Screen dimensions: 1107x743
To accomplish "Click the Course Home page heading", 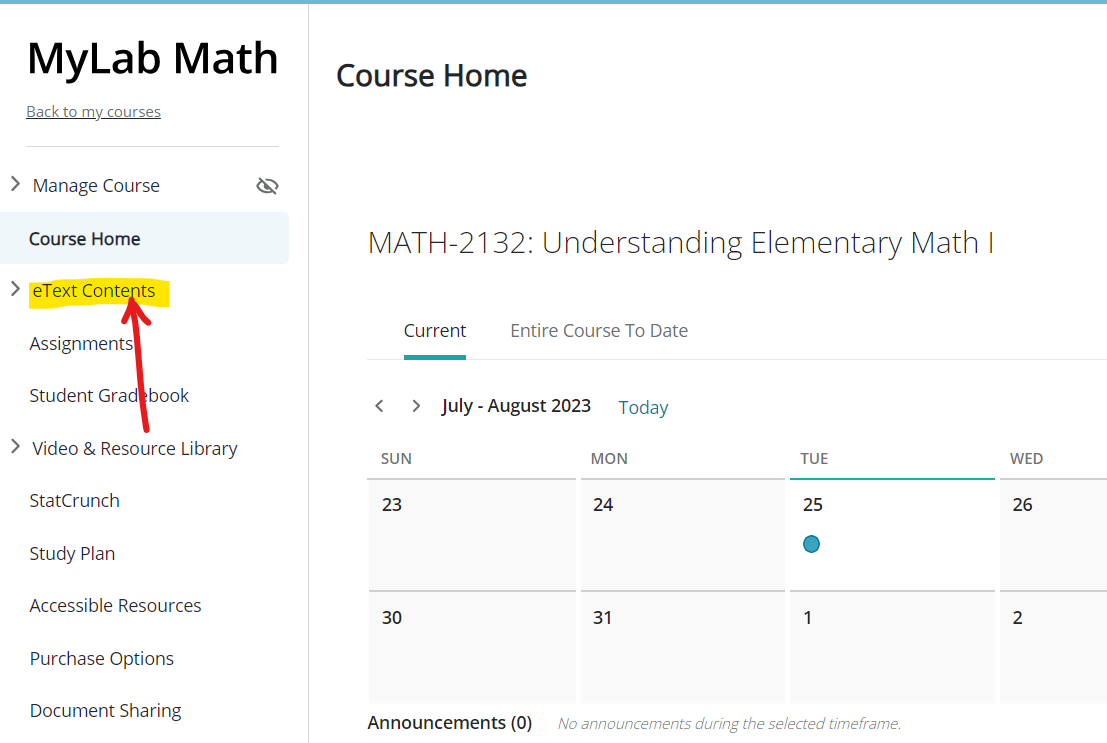I will pos(431,76).
